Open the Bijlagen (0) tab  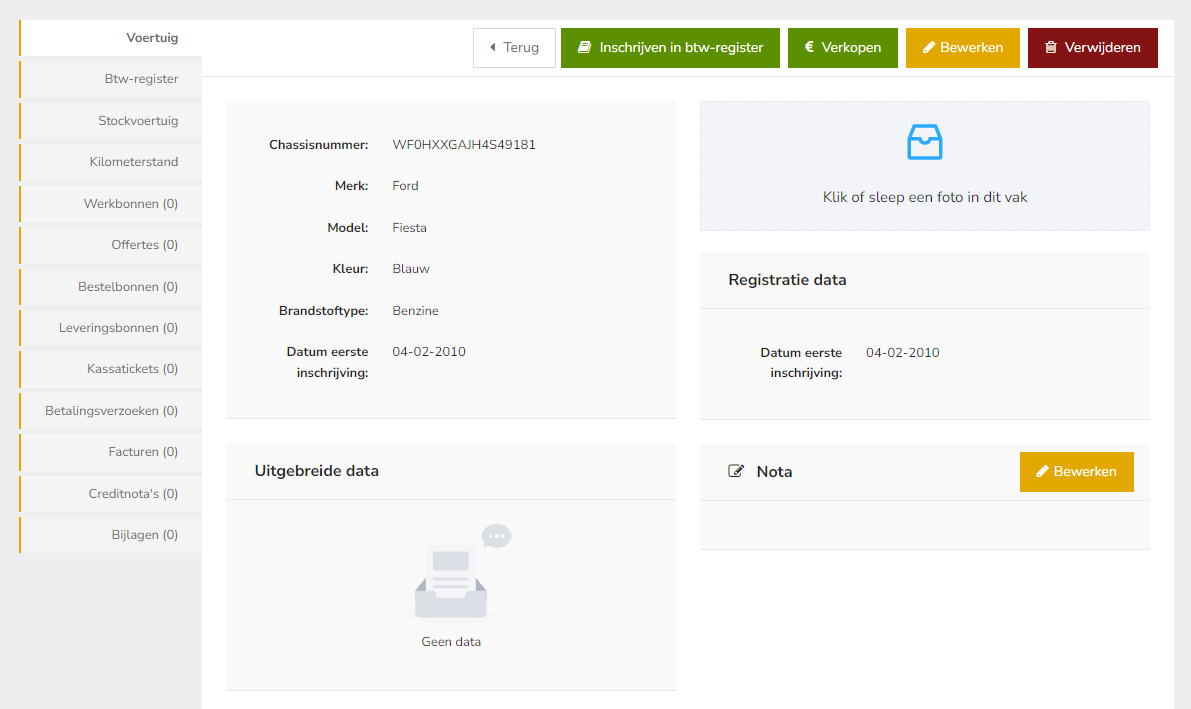pyautogui.click(x=144, y=535)
